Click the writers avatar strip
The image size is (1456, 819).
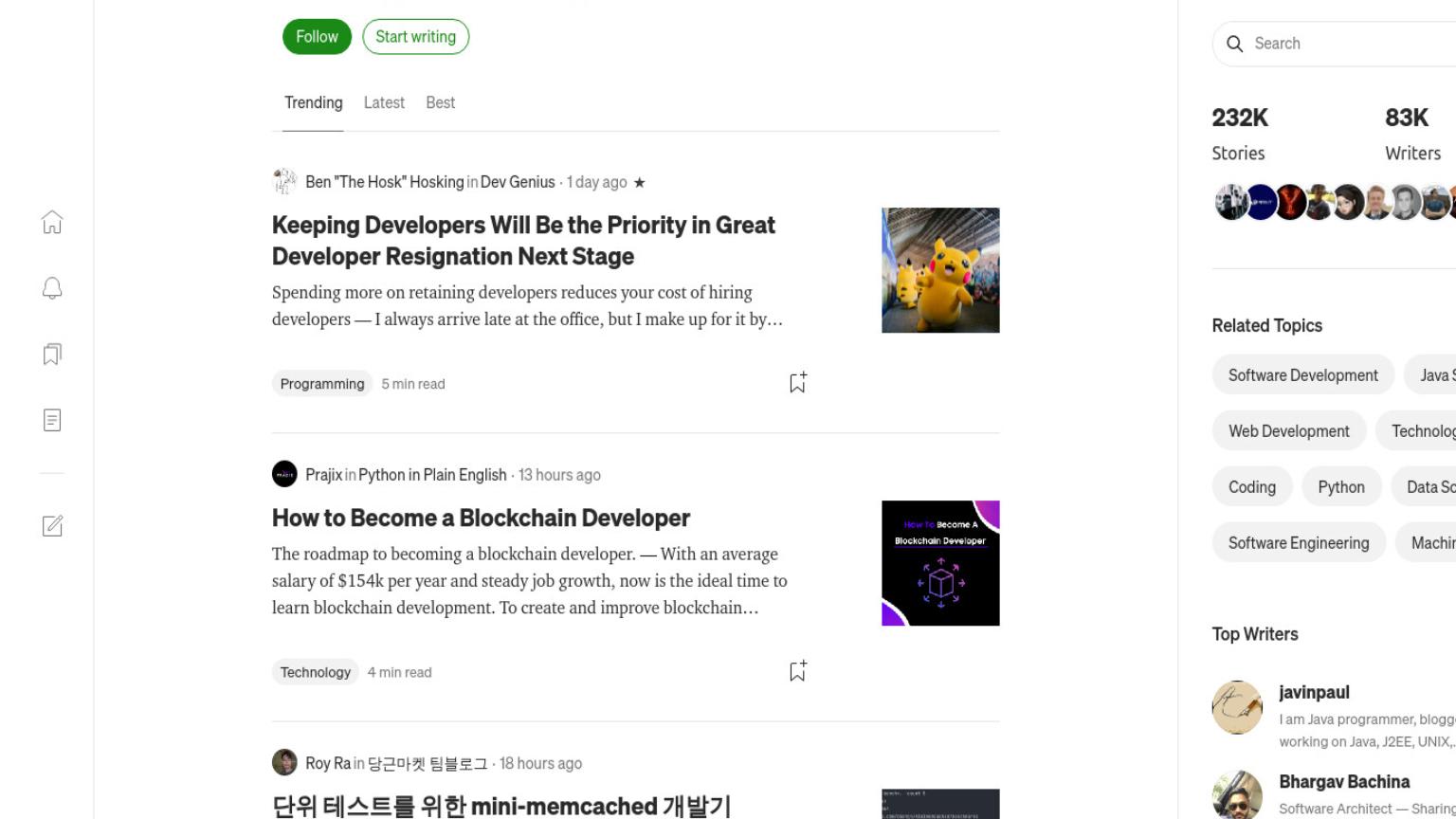pos(1335,202)
